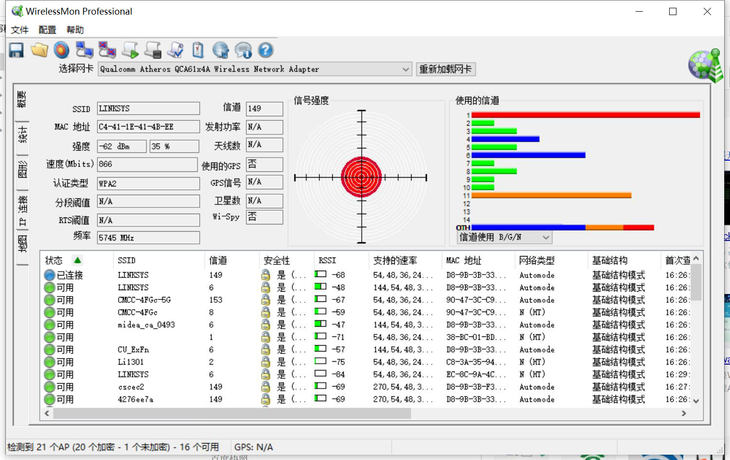Click green status icon of CMCC-4FGc-5G row

[49, 300]
